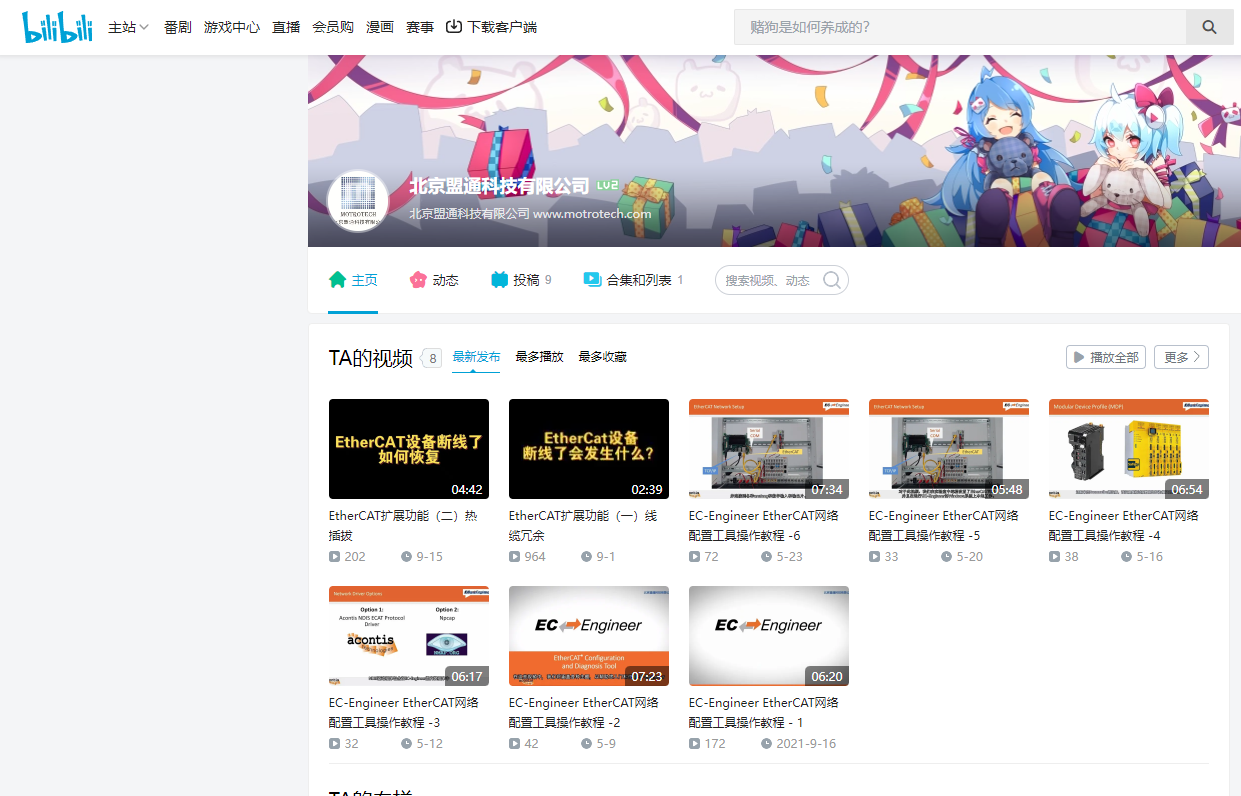Go to 直播 in the top bar
The width and height of the screenshot is (1241, 796).
286,27
